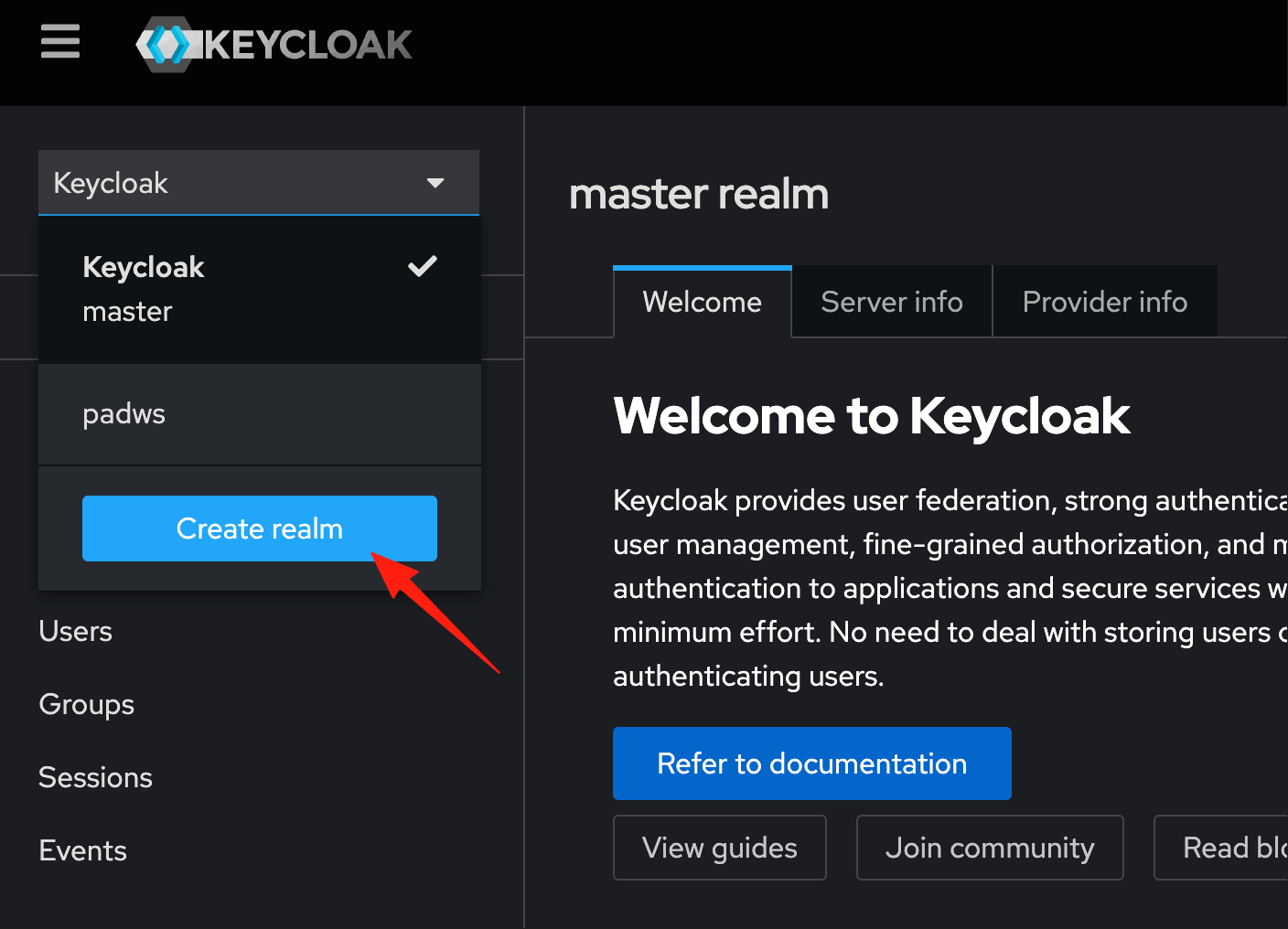Open the Welcome tab
Screen dimensions: 1288x929
pos(703,302)
